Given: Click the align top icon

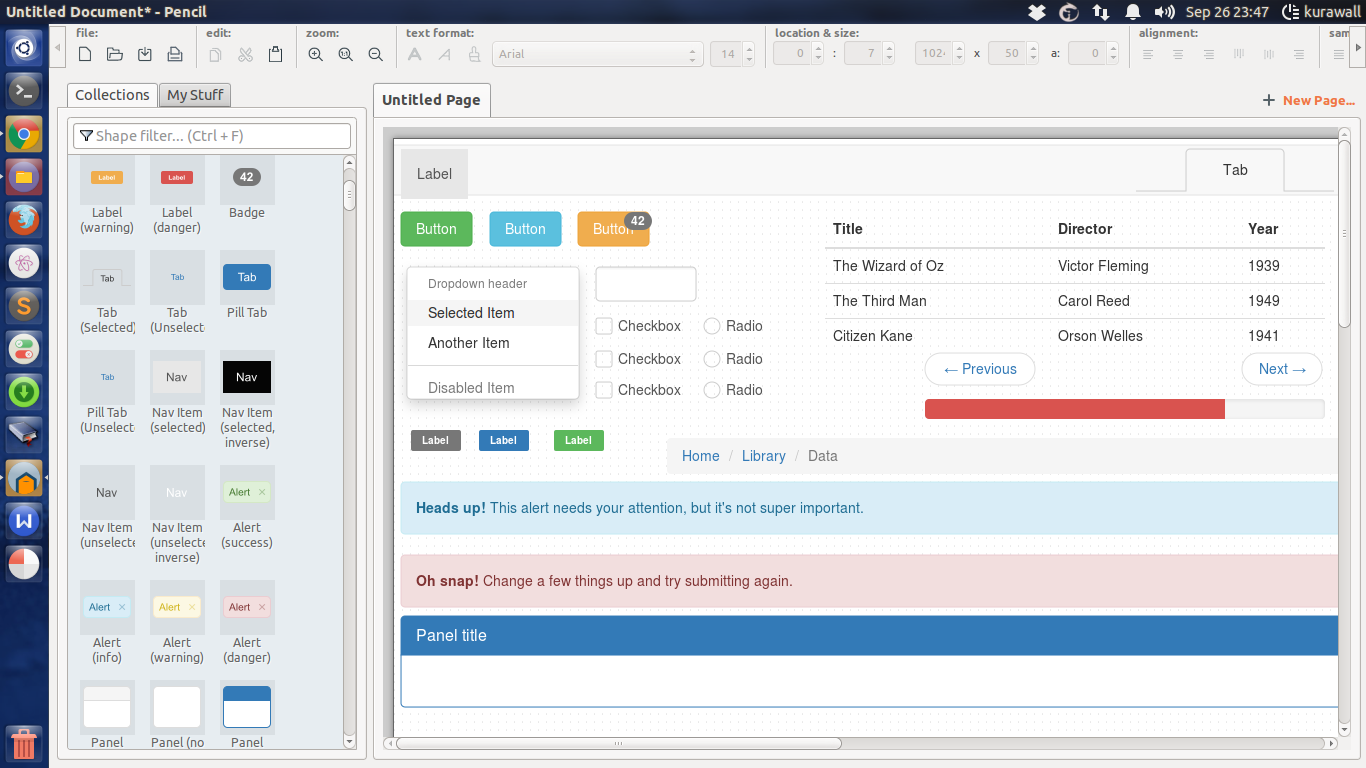Looking at the screenshot, I should pos(1239,54).
